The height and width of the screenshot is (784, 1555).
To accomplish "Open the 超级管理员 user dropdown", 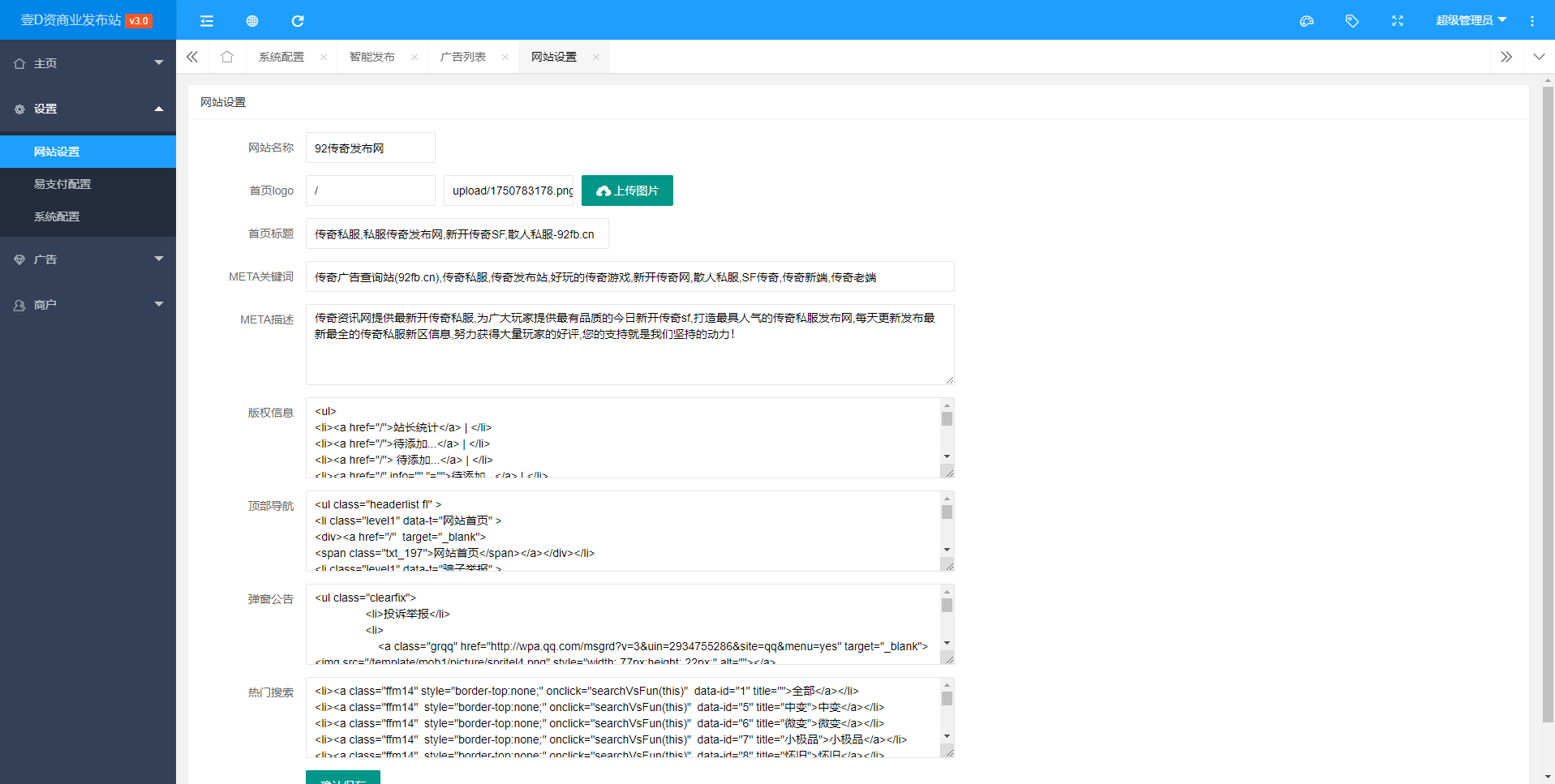I will (x=1470, y=20).
